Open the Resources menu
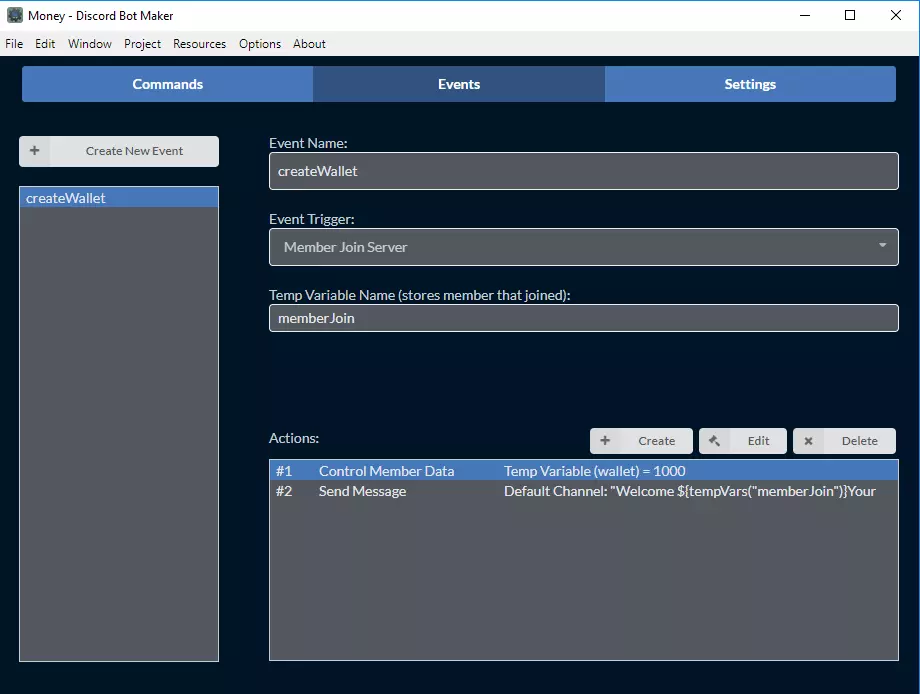Image resolution: width=920 pixels, height=694 pixels. point(199,44)
